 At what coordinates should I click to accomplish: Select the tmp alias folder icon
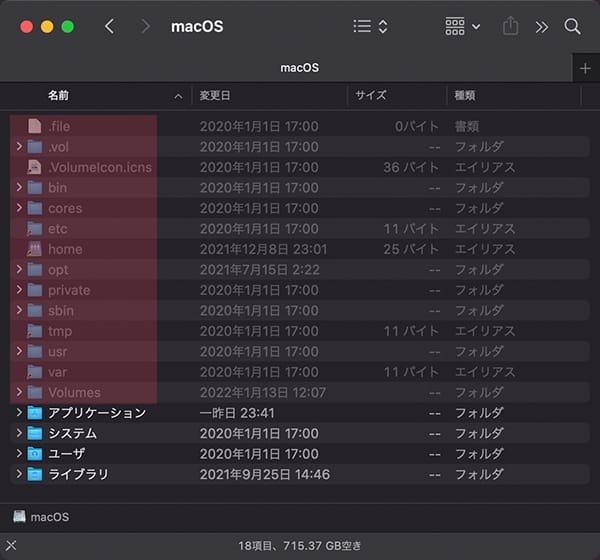click(34, 331)
